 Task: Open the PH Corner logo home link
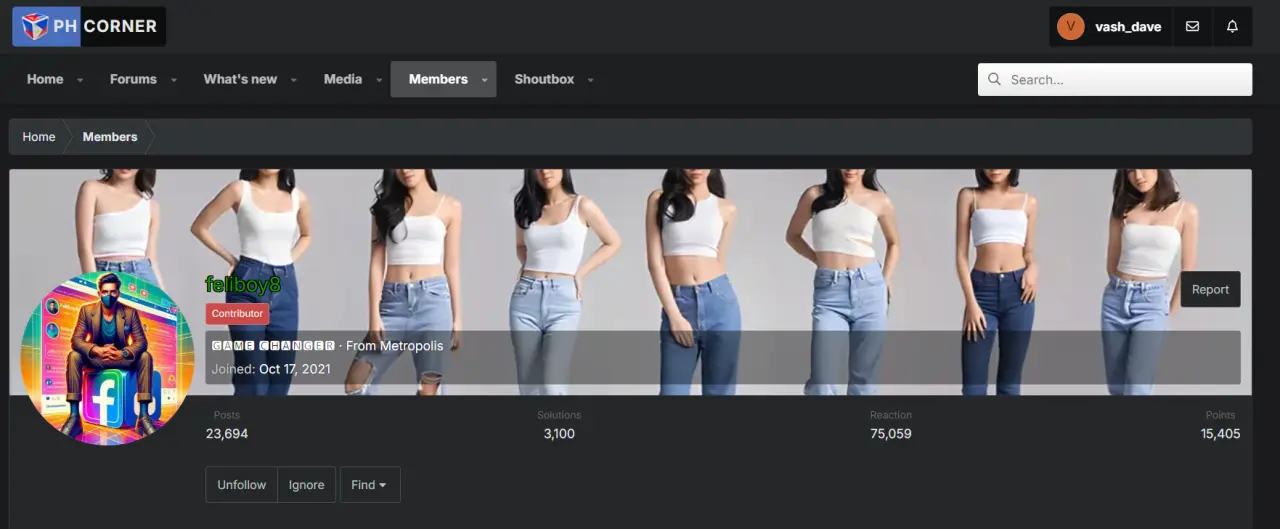pos(89,26)
